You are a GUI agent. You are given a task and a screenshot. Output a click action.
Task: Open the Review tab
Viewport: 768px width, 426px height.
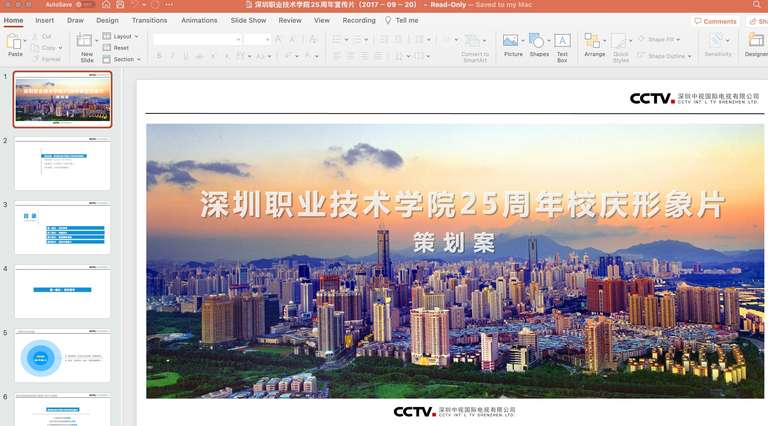[x=290, y=20]
